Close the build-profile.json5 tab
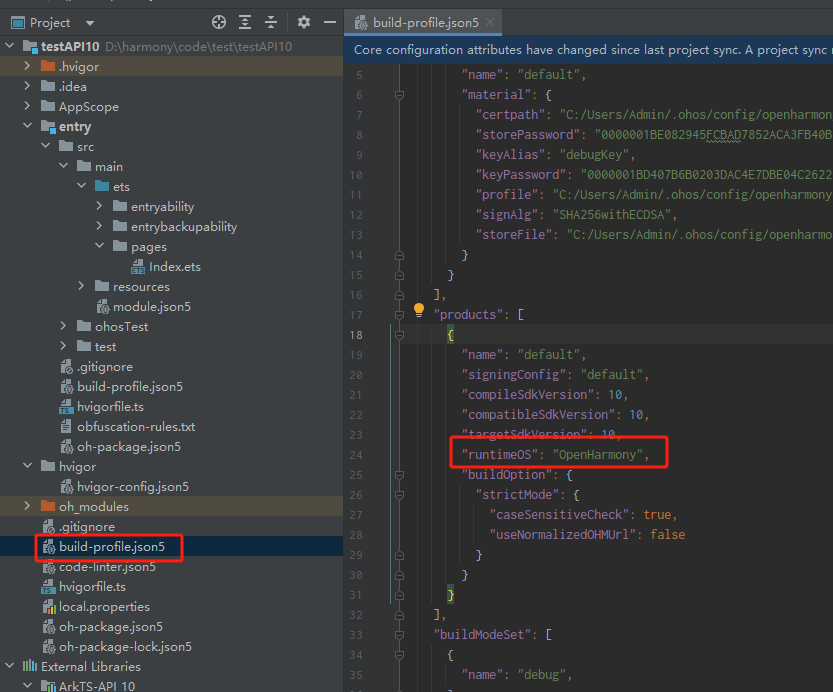Screen dimensions: 833x692 490,22
